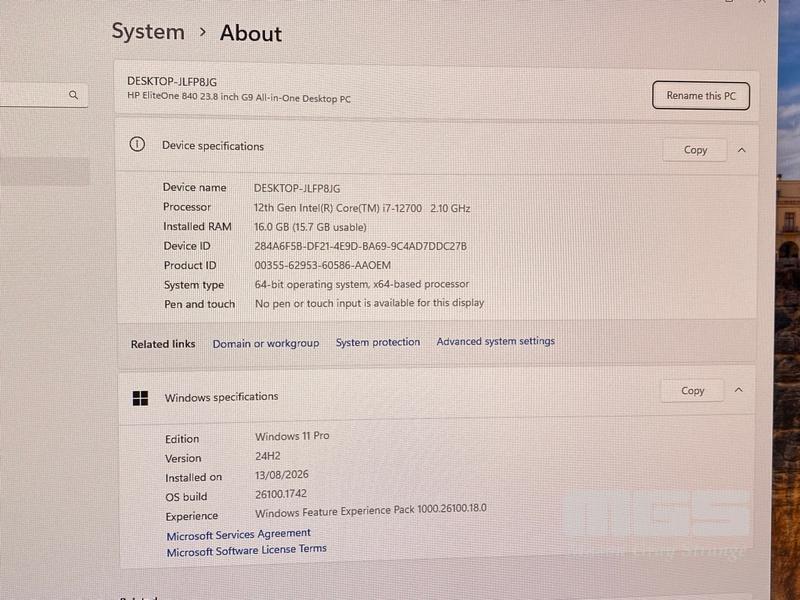Click the Rename this PC button
This screenshot has width=800, height=600.
701,95
